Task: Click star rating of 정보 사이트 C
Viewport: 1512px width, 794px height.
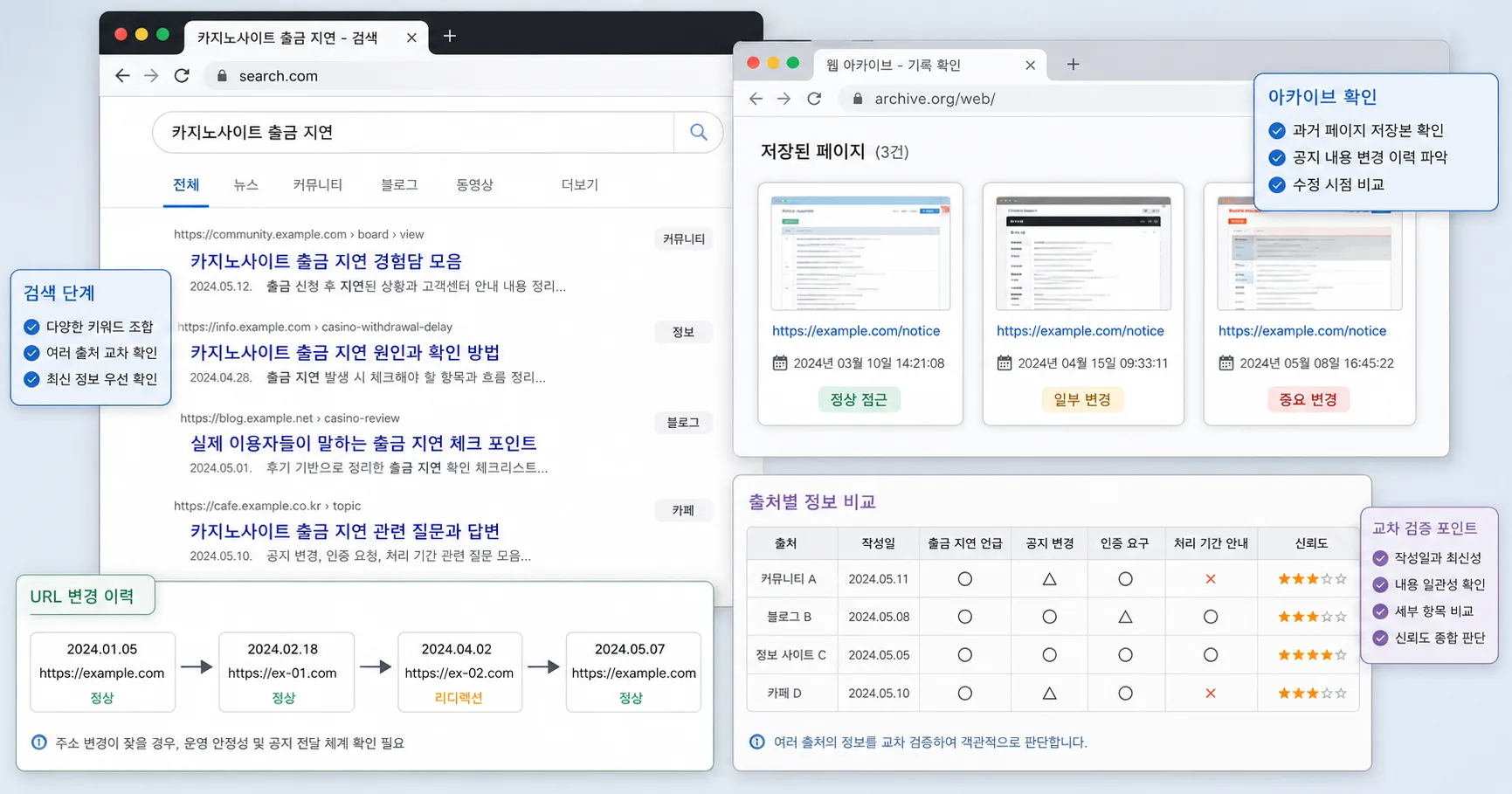Action: tap(1312, 655)
